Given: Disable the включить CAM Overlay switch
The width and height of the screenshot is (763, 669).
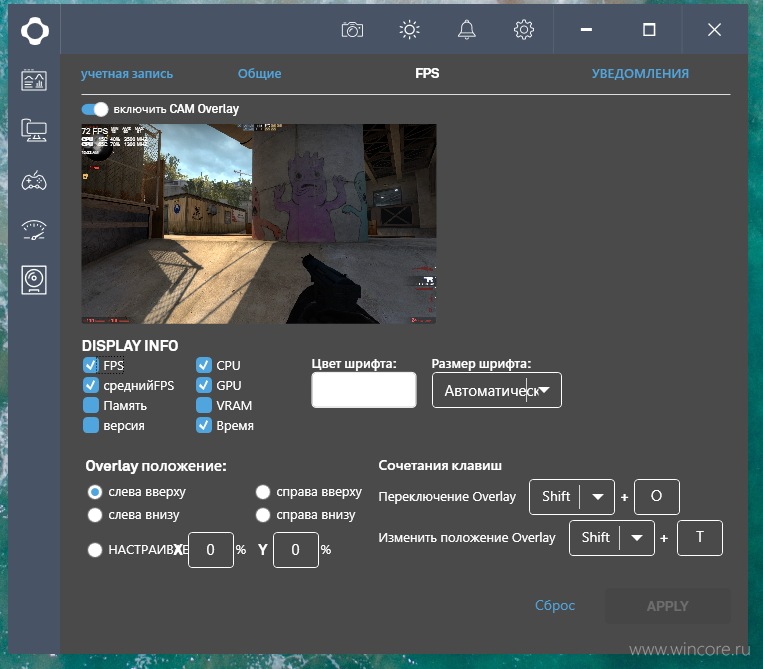Looking at the screenshot, I should click(95, 109).
